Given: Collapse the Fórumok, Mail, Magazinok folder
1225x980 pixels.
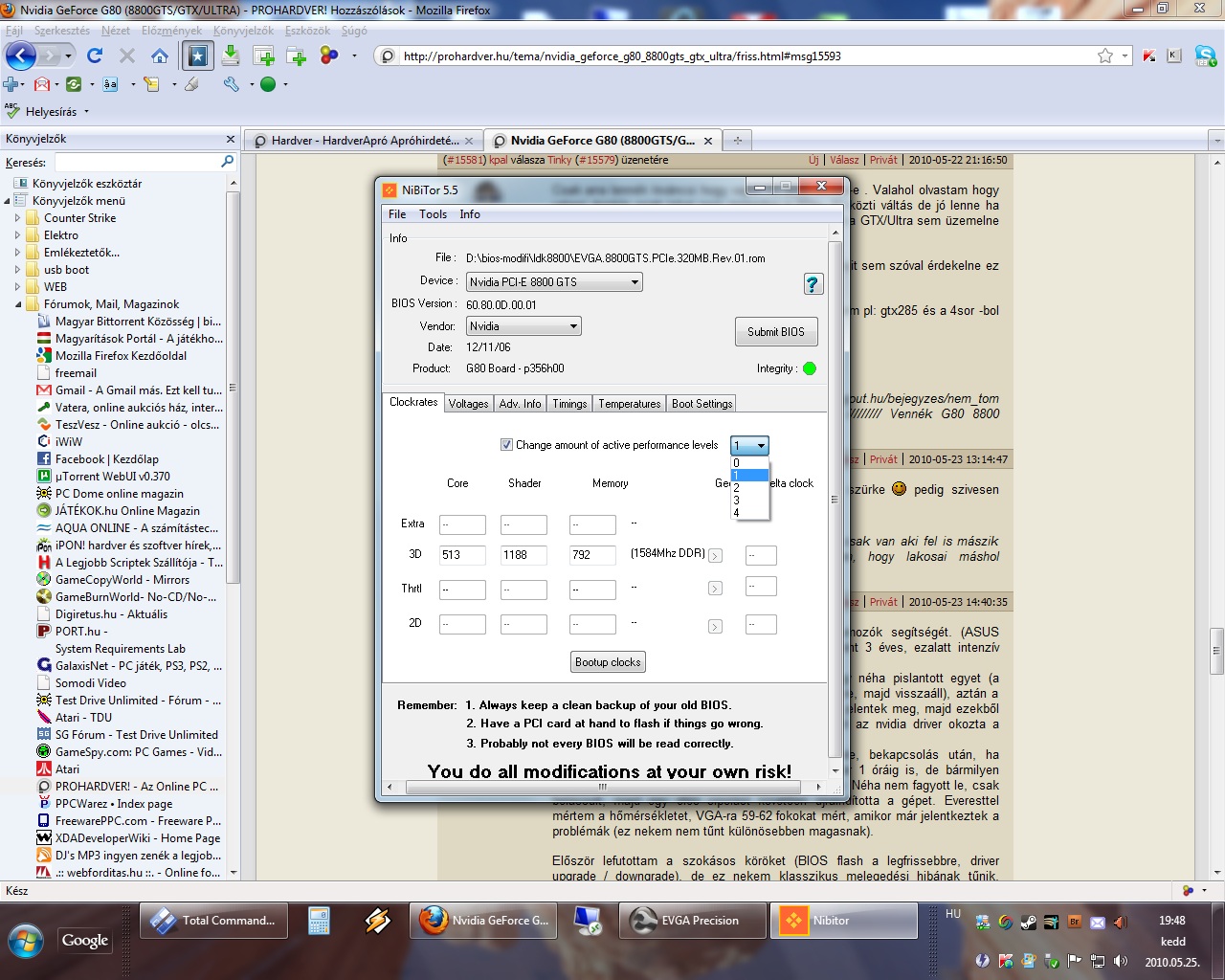Looking at the screenshot, I should 17,304.
